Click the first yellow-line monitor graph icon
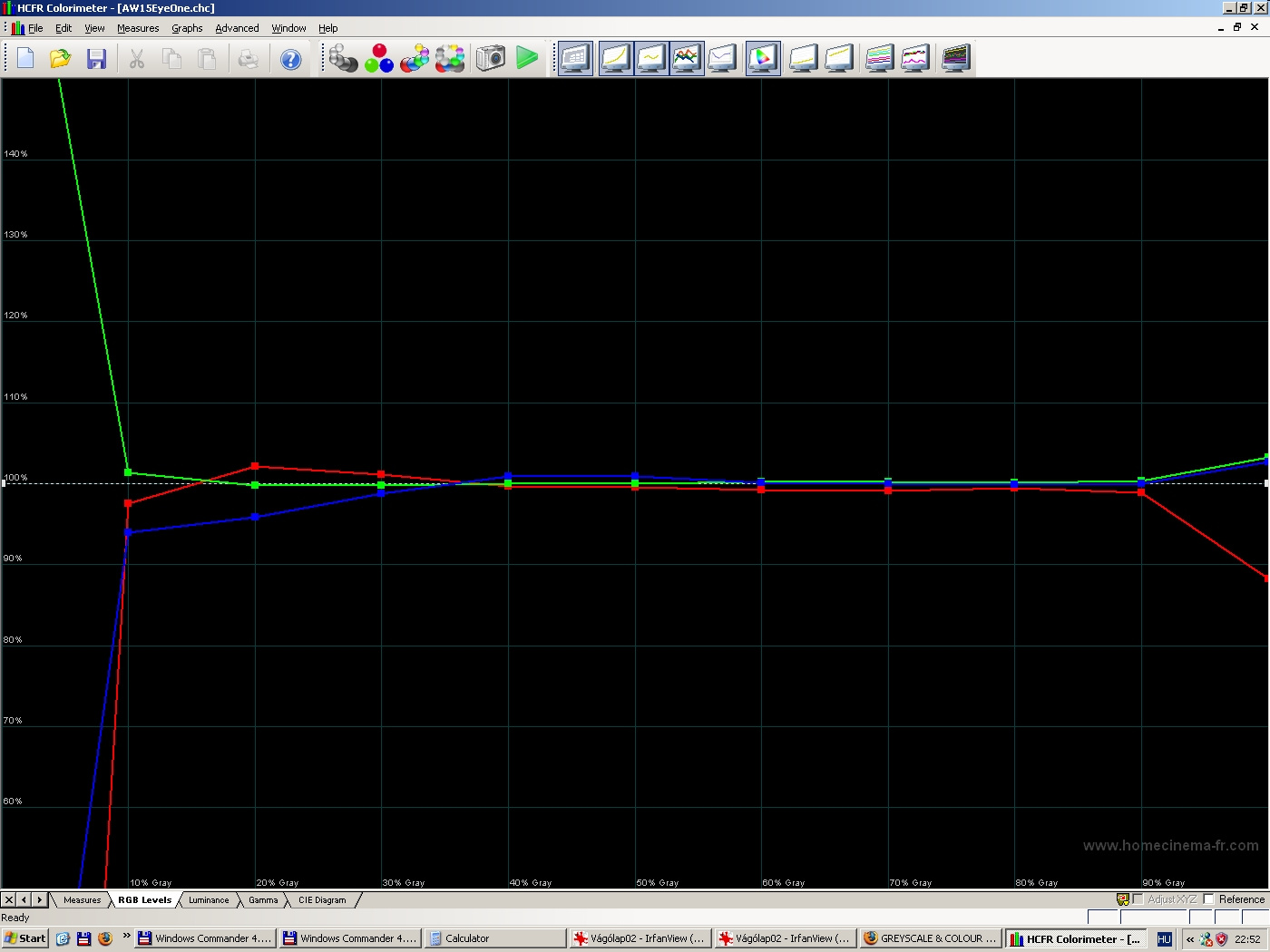The height and width of the screenshot is (952, 1270). click(x=804, y=59)
